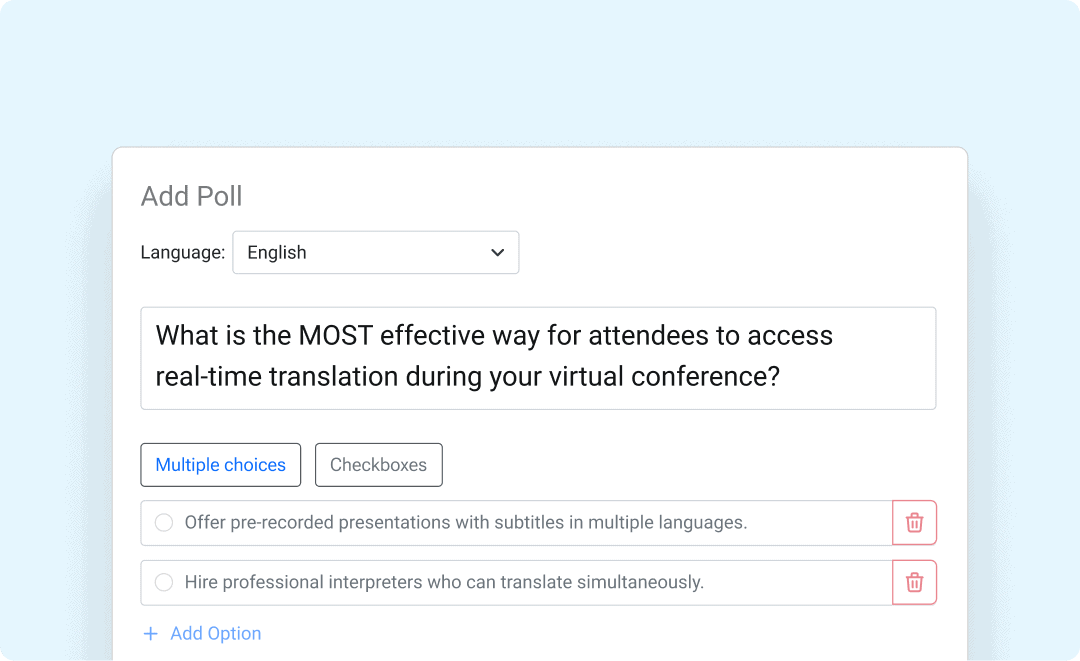Open the language dropdown showing English
Image resolution: width=1080 pixels, height=661 pixels.
376,252
